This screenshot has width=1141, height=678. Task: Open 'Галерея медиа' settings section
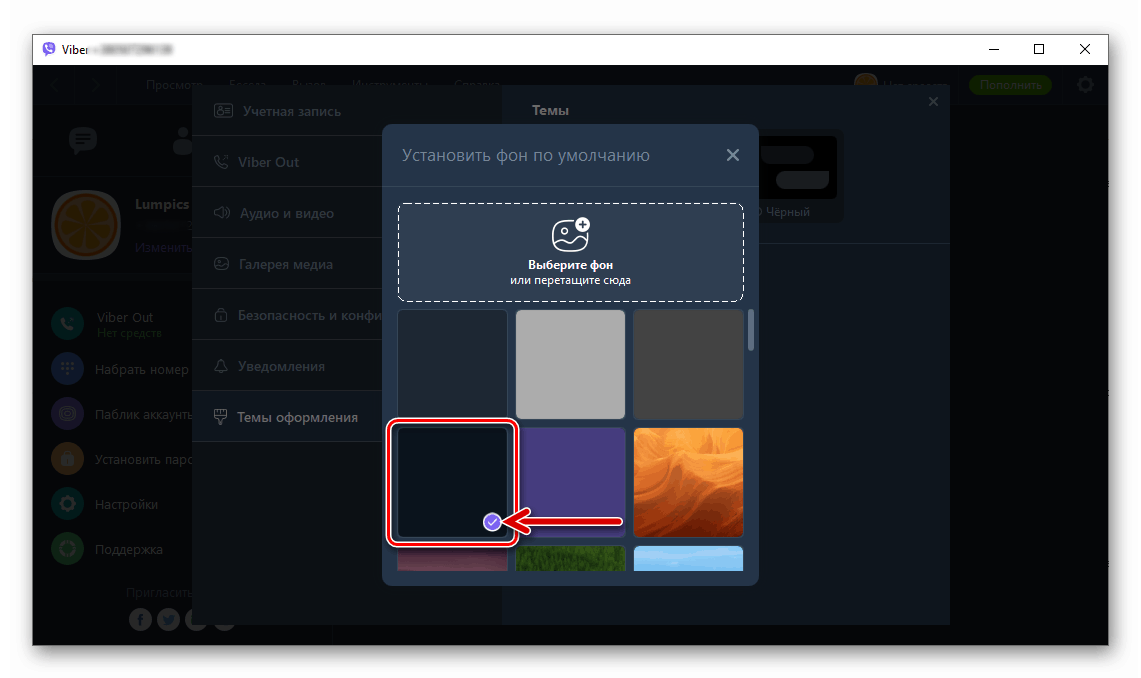click(287, 264)
